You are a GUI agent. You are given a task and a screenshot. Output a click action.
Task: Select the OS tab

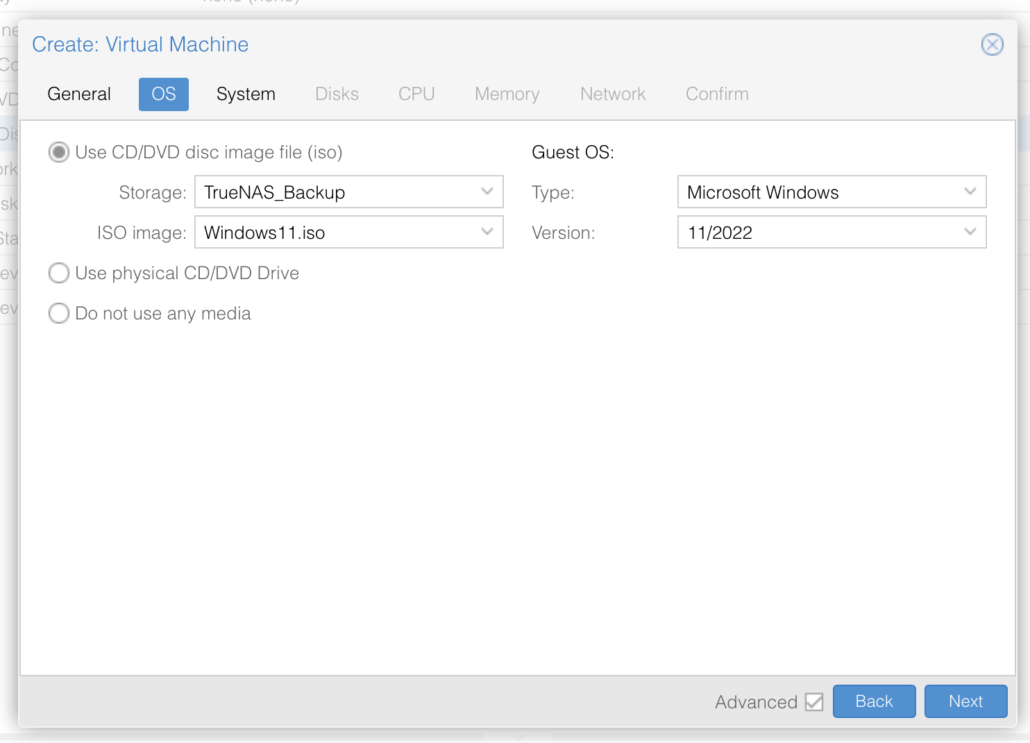(163, 94)
